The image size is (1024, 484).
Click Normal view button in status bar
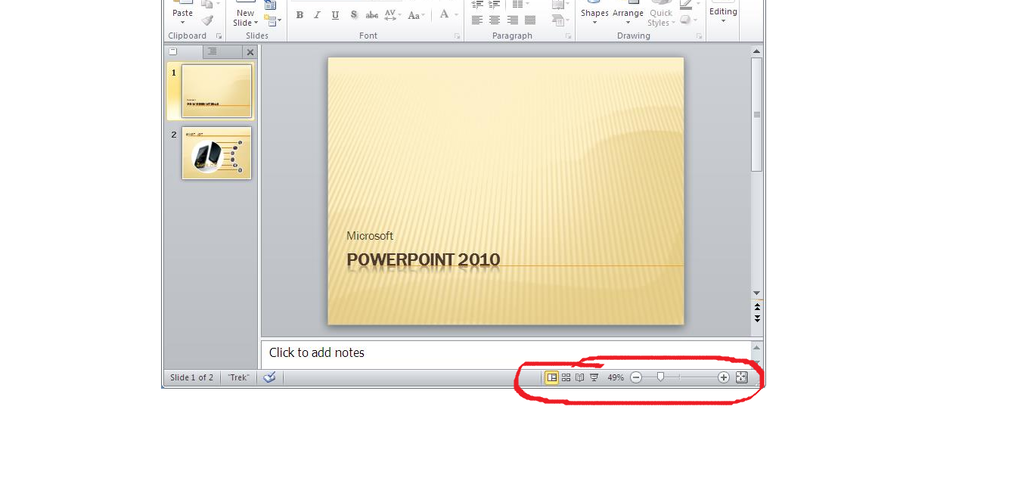(x=552, y=378)
